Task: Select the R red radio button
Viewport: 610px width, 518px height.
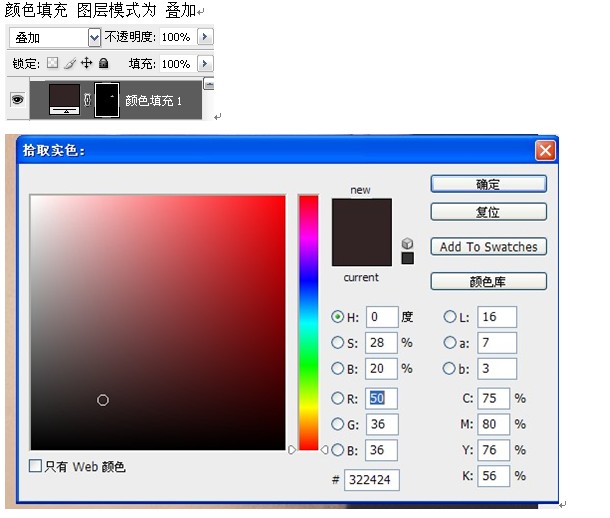Action: 337,398
